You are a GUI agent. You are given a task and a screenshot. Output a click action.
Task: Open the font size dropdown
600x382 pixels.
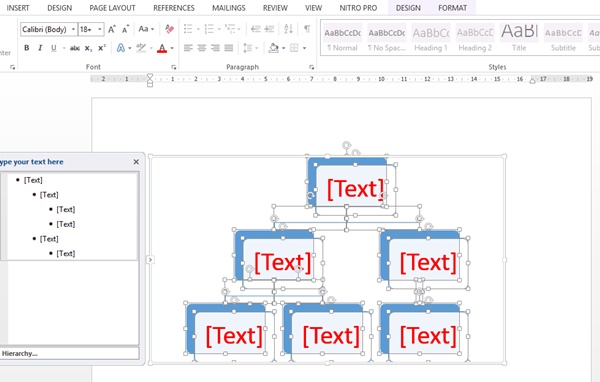[x=99, y=29]
